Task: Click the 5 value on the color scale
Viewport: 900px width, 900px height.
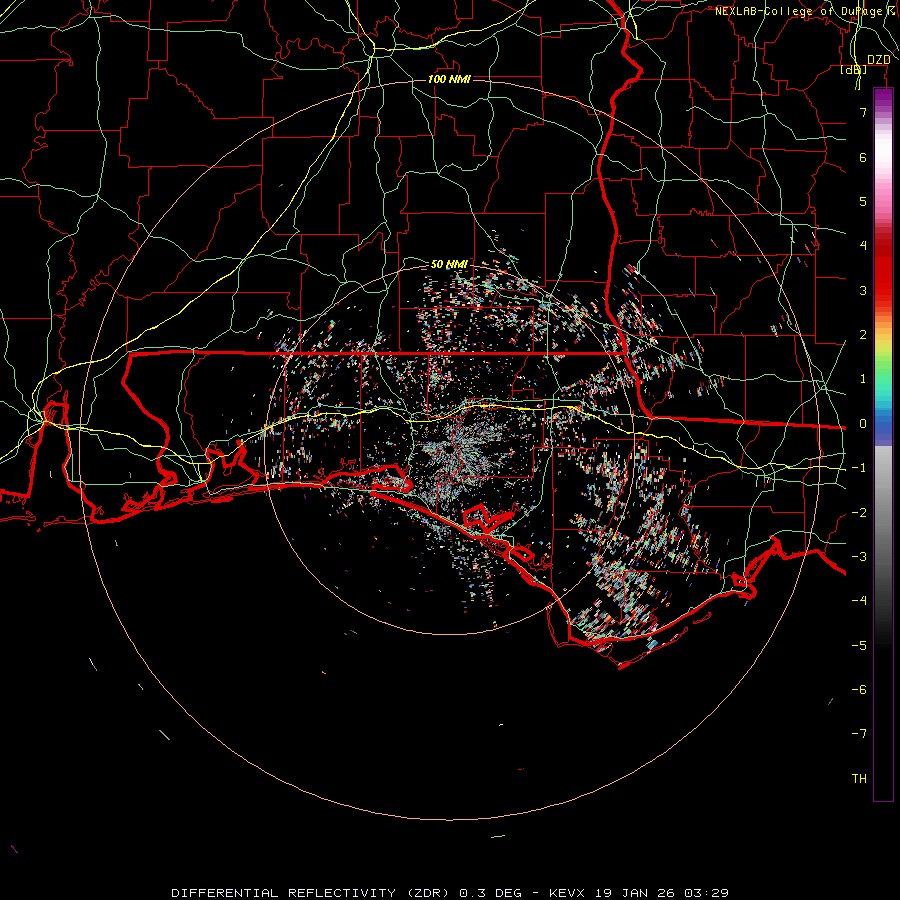Action: [863, 201]
